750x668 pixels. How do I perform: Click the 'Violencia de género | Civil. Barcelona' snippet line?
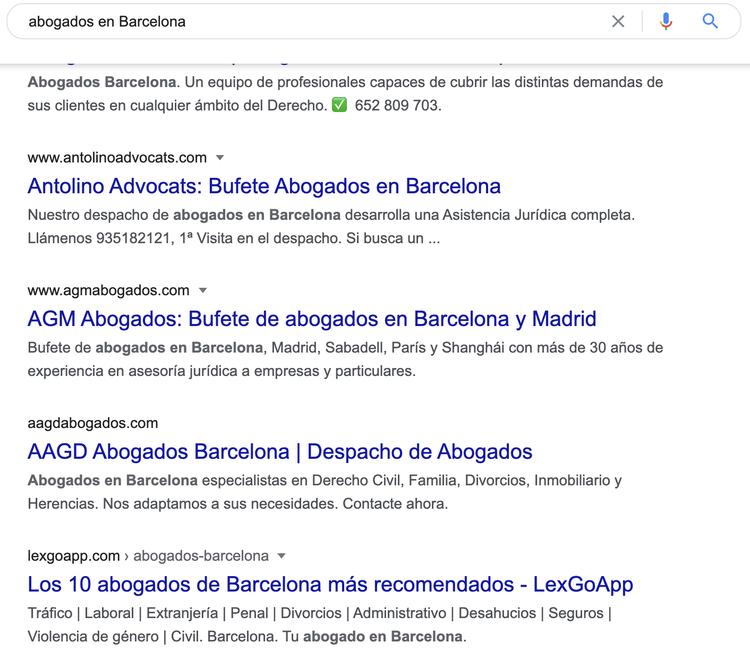247,636
